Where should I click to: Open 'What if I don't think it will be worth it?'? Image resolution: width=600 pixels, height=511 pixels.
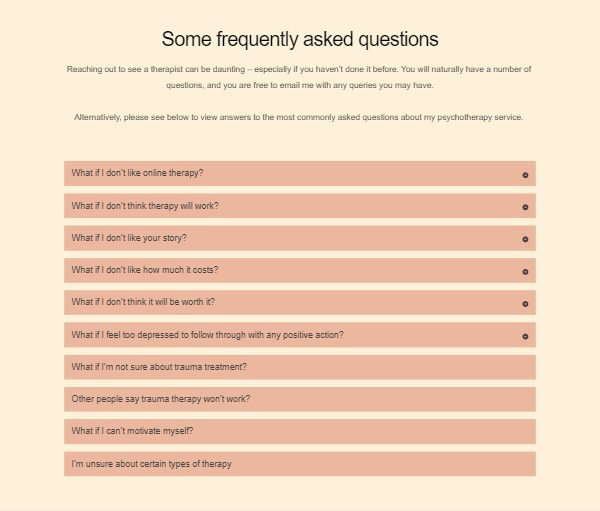coord(300,302)
